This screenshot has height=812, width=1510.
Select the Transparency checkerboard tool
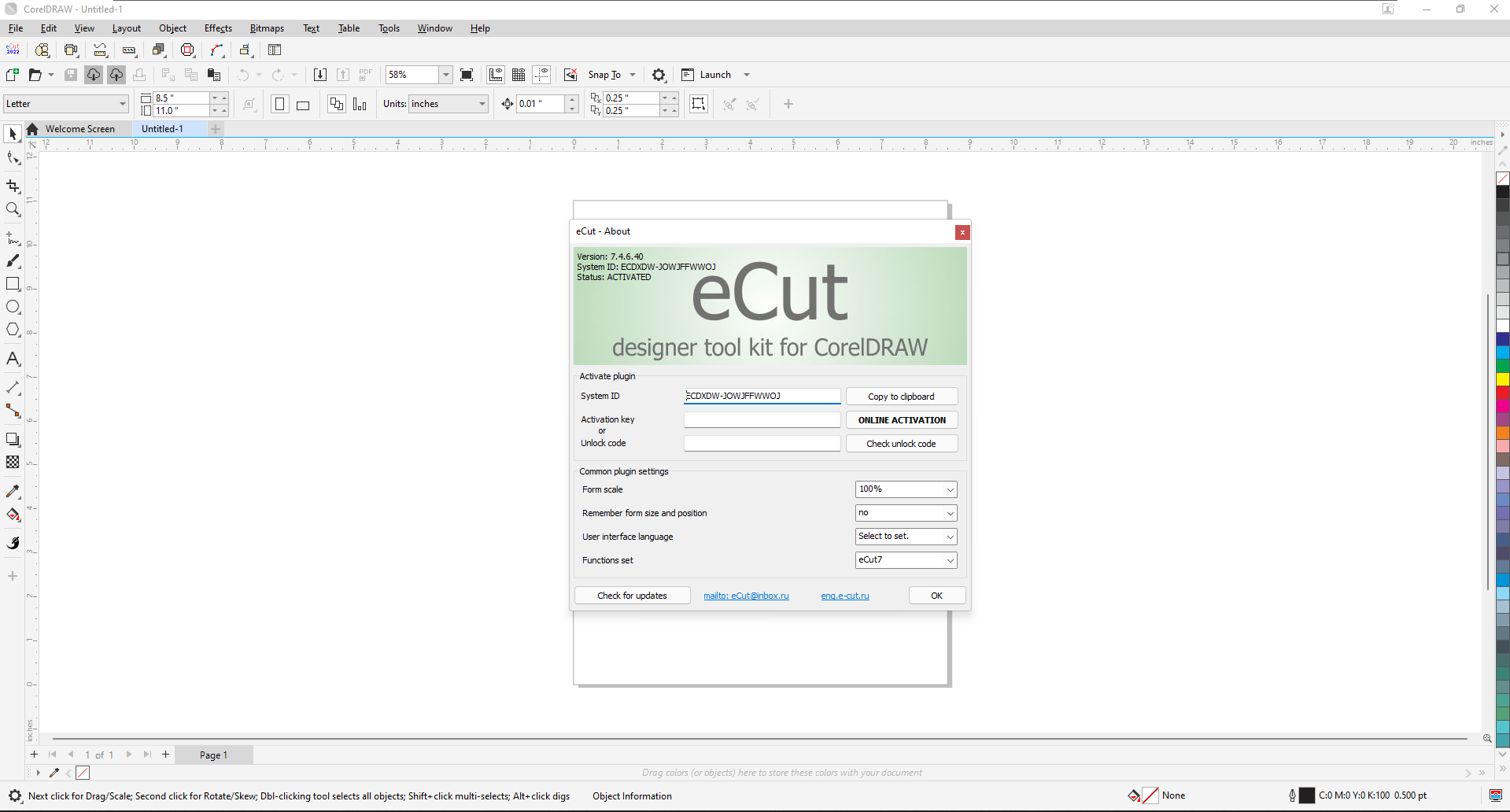pyautogui.click(x=13, y=462)
